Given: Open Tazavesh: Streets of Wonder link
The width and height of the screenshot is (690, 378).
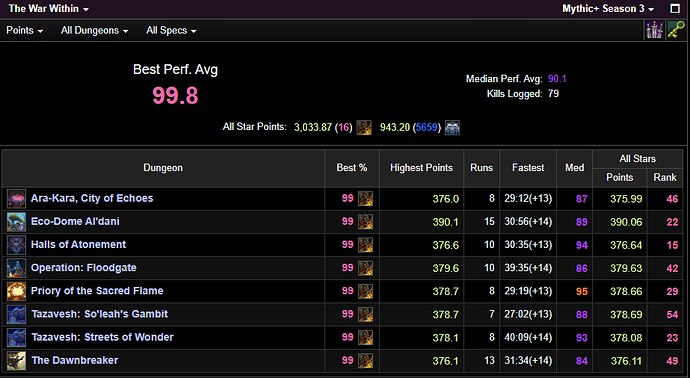Looking at the screenshot, I should pyautogui.click(x=102, y=337).
